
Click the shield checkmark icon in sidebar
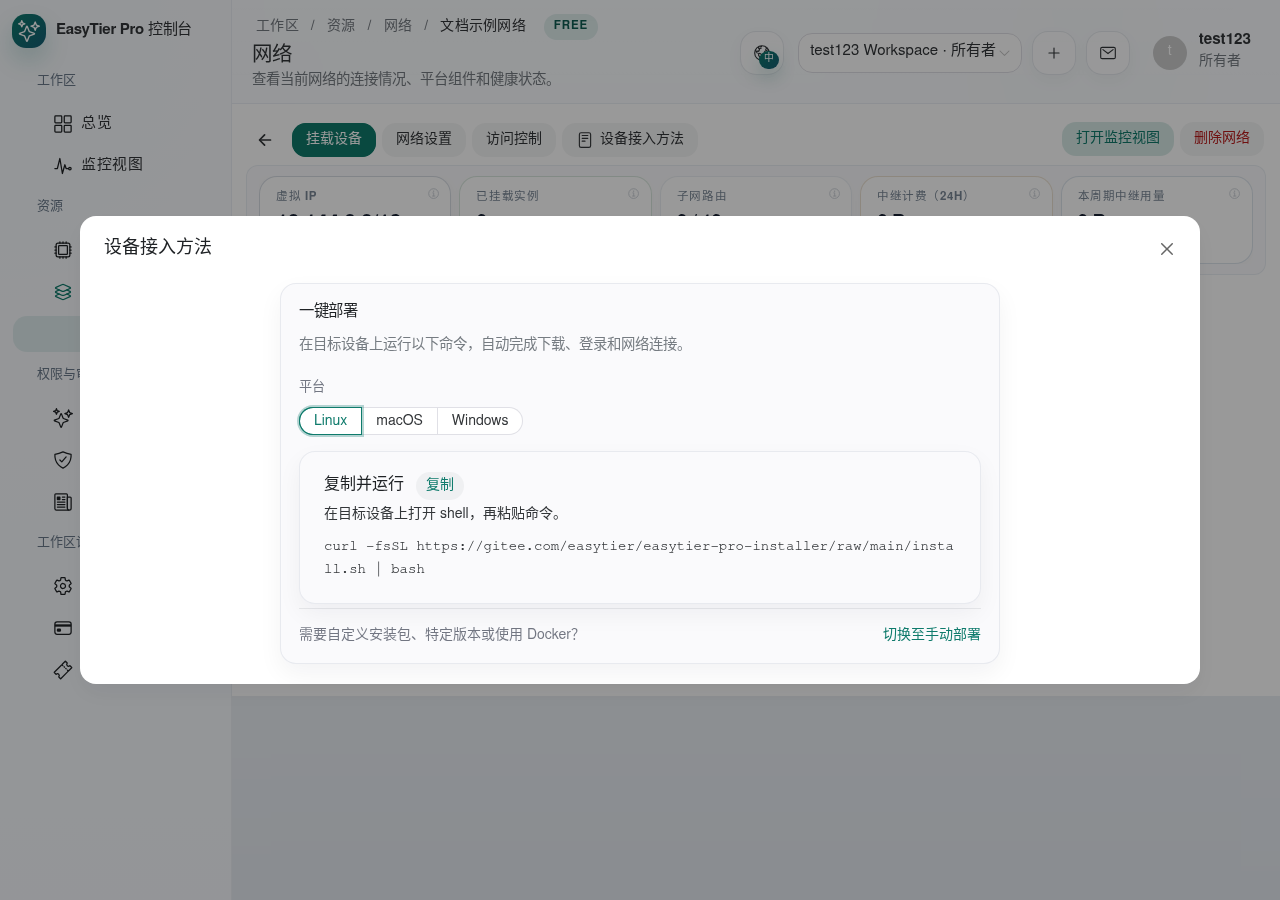[x=63, y=460]
